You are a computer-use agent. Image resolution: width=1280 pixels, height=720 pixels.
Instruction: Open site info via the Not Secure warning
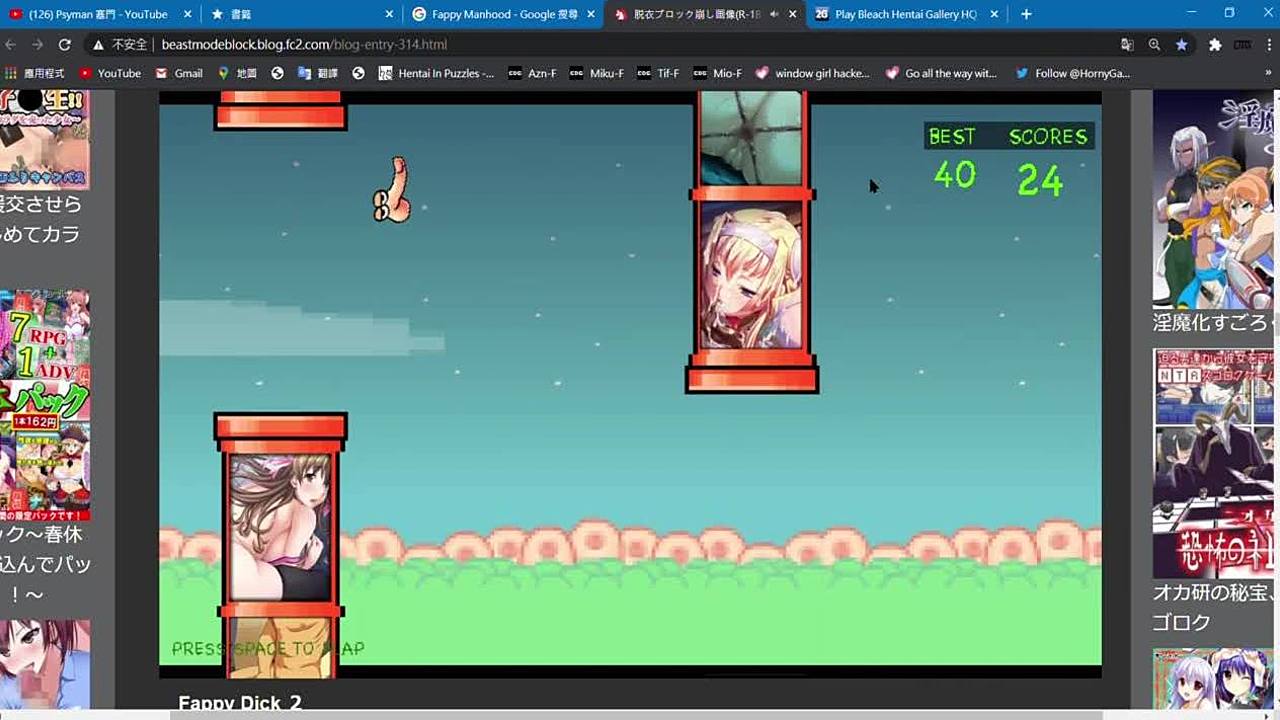120,45
